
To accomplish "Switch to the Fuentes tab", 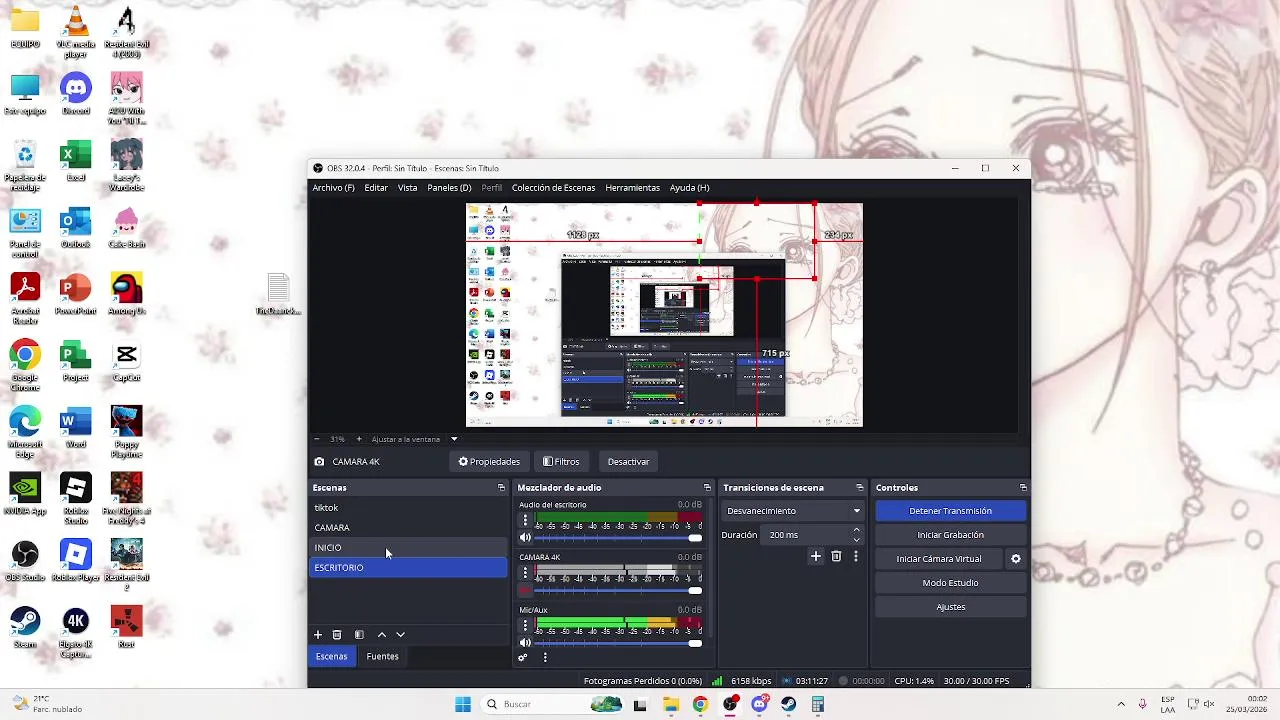I will pyautogui.click(x=382, y=657).
